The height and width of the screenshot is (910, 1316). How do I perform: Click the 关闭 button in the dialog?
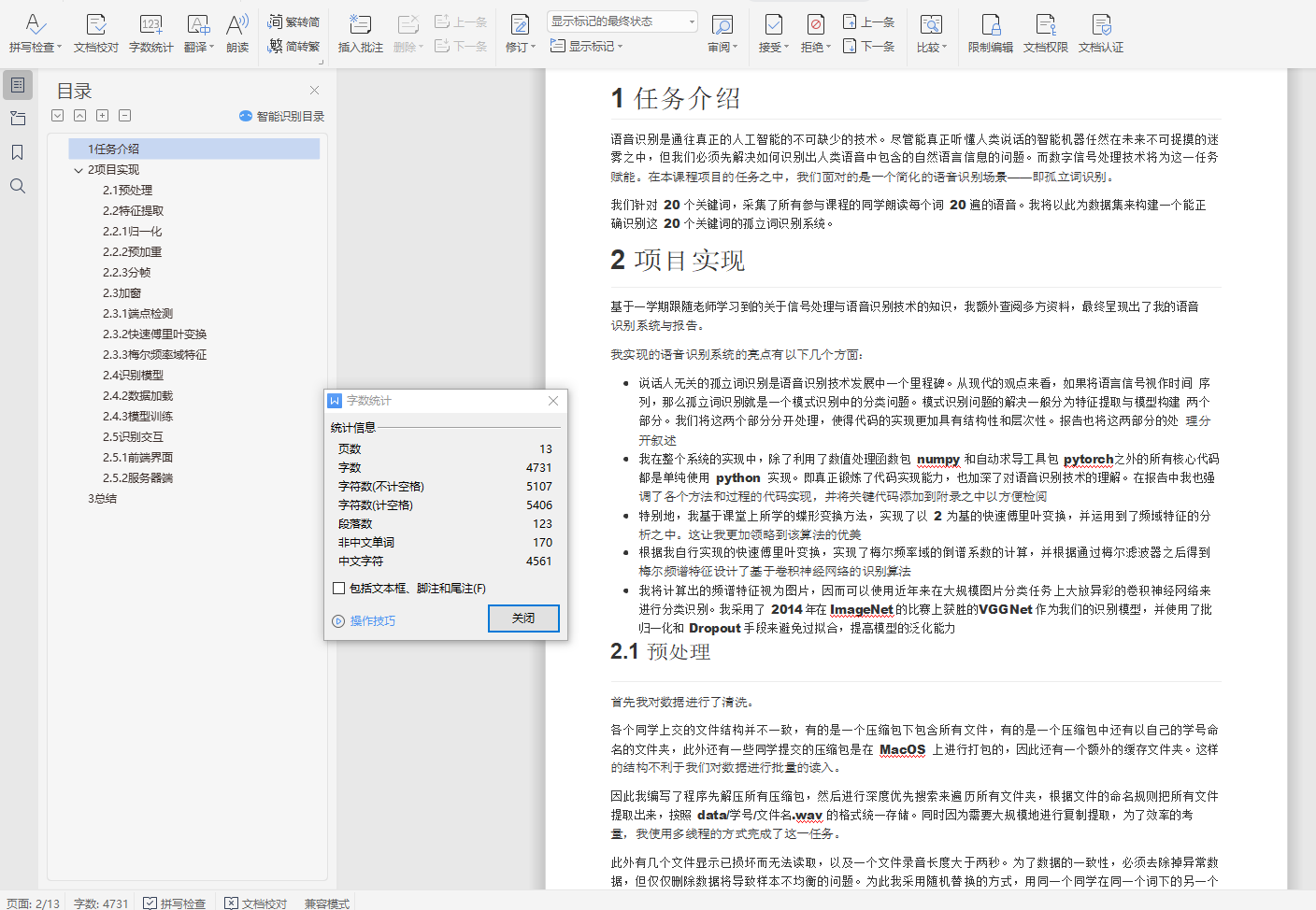tap(523, 619)
